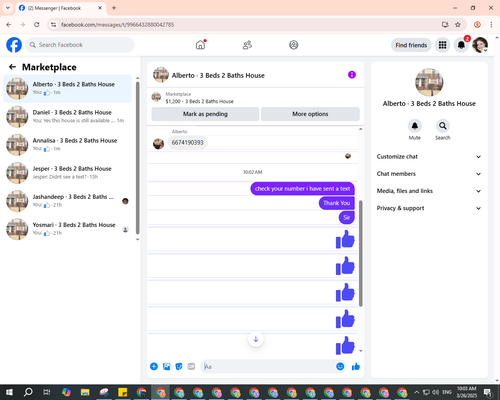Select the Messenger Facebook browser tab
Viewport: 500px width, 400px height.
click(61, 8)
